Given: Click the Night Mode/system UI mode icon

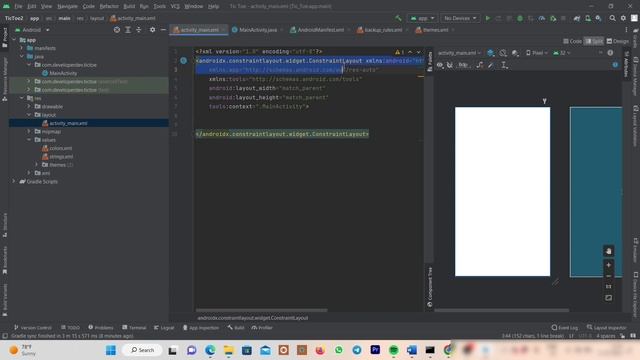Looking at the screenshot, I should [x=515, y=53].
